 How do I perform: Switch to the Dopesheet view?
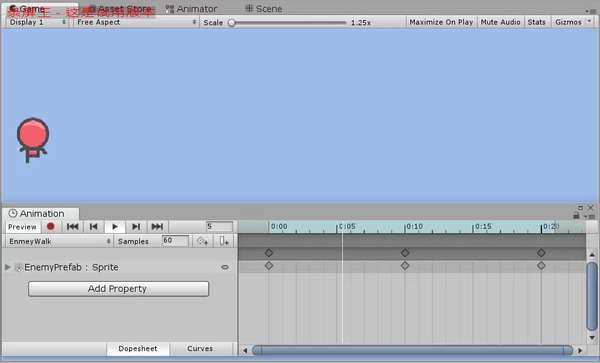coord(138,348)
